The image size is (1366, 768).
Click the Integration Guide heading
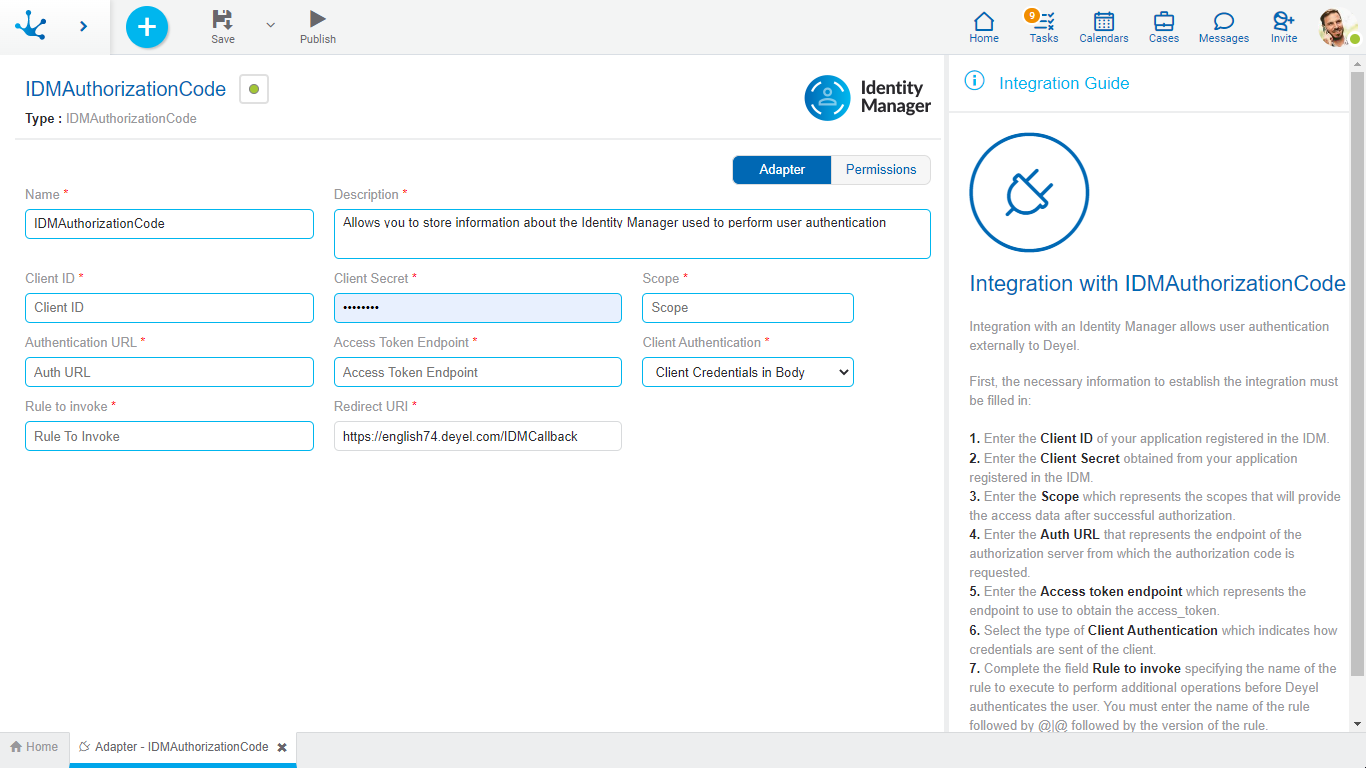point(1064,84)
